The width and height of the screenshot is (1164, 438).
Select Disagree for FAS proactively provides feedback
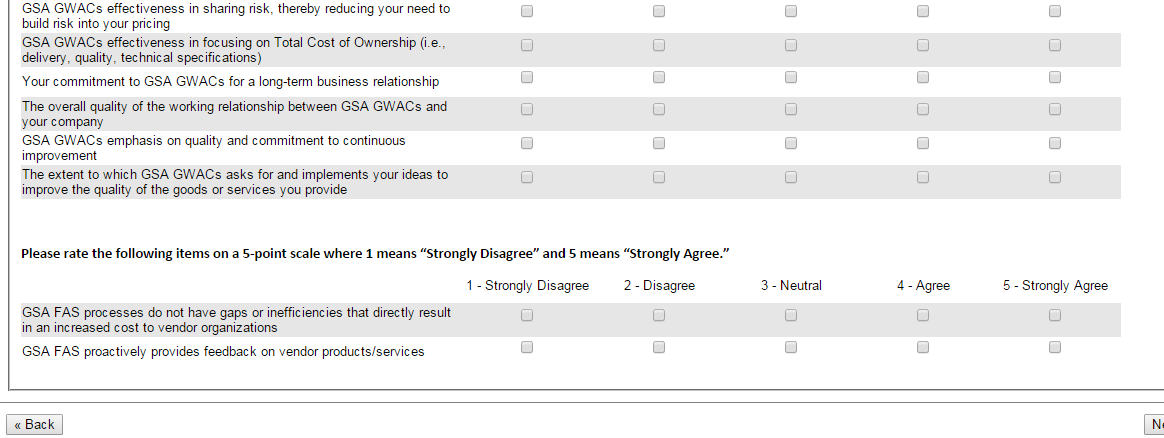659,348
